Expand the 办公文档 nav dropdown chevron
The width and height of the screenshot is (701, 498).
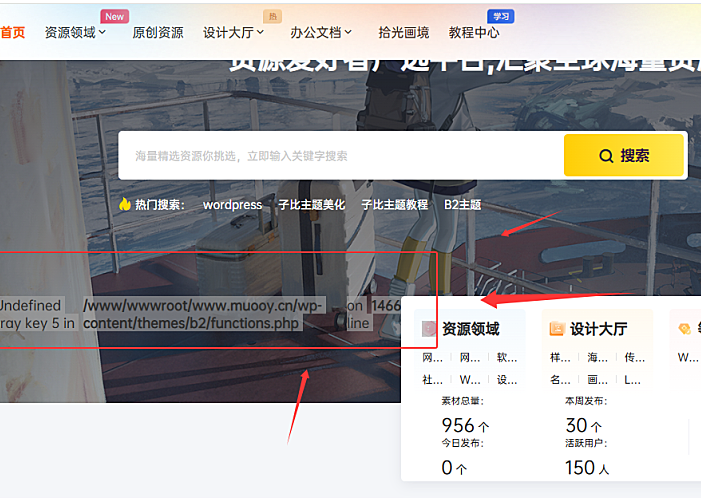tap(348, 32)
